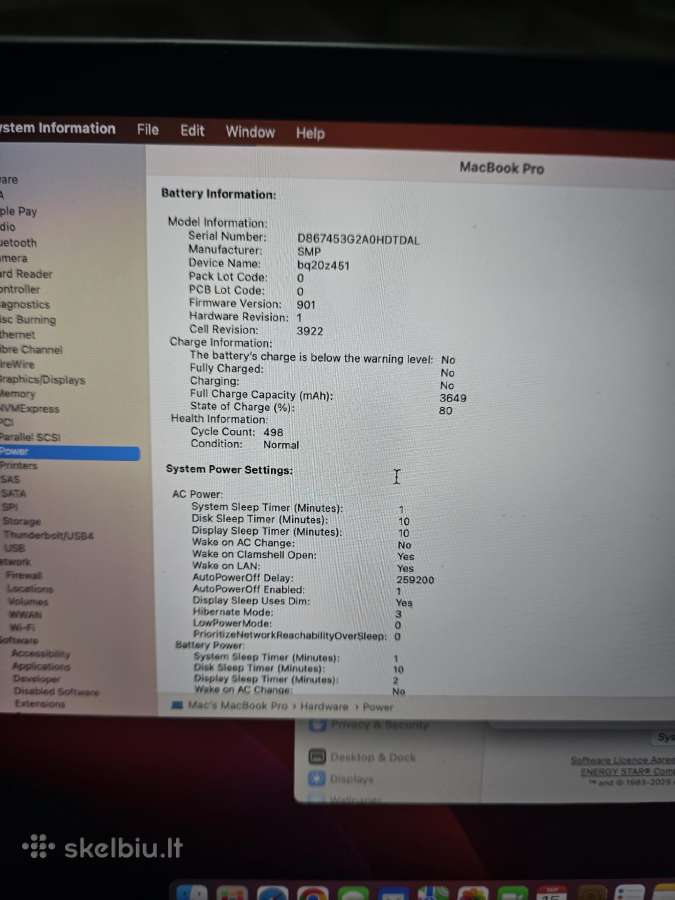Open the Window menu
Image resolution: width=675 pixels, height=900 pixels.
pyautogui.click(x=250, y=132)
